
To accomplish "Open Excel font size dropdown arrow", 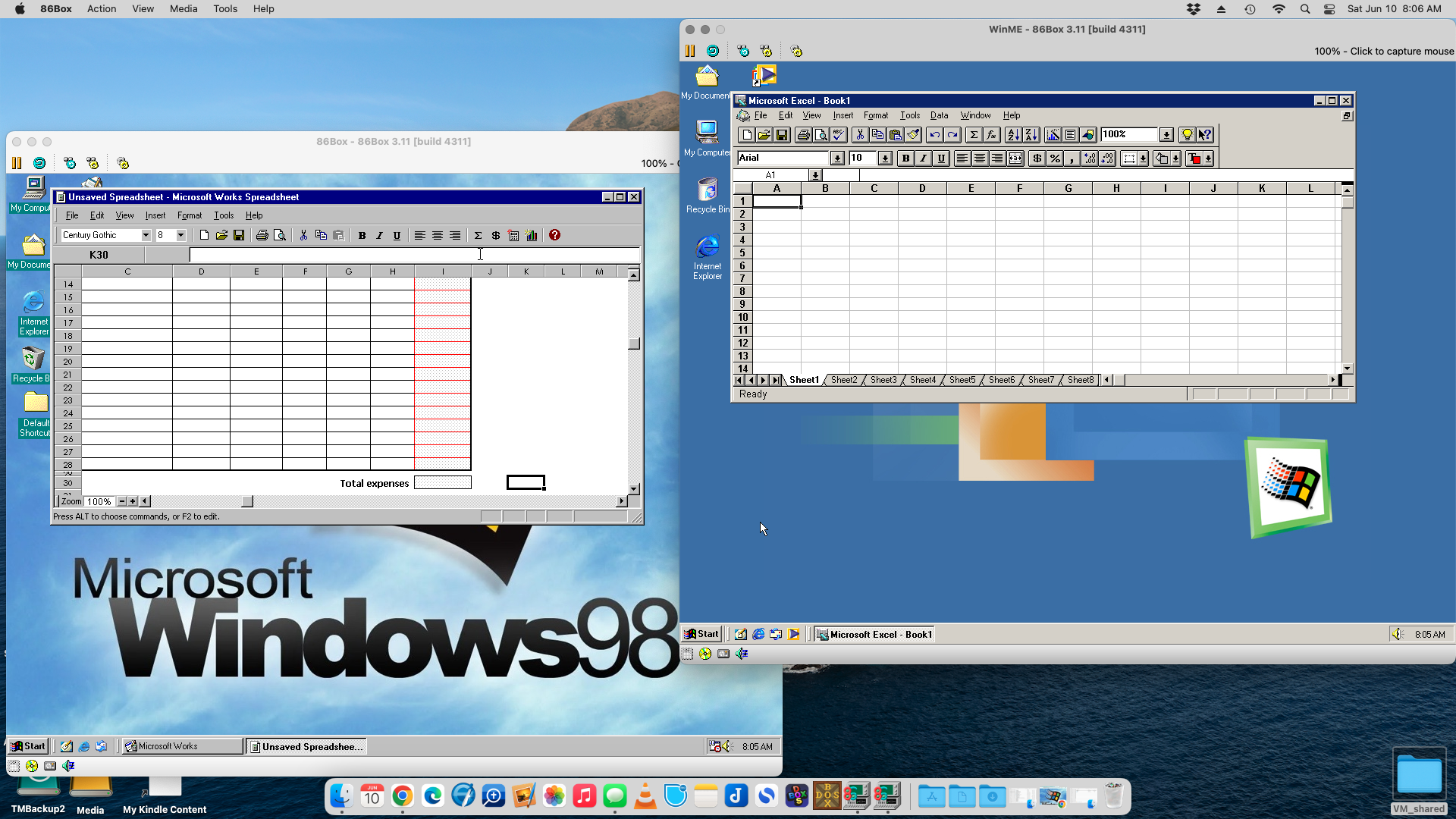I will coord(885,158).
